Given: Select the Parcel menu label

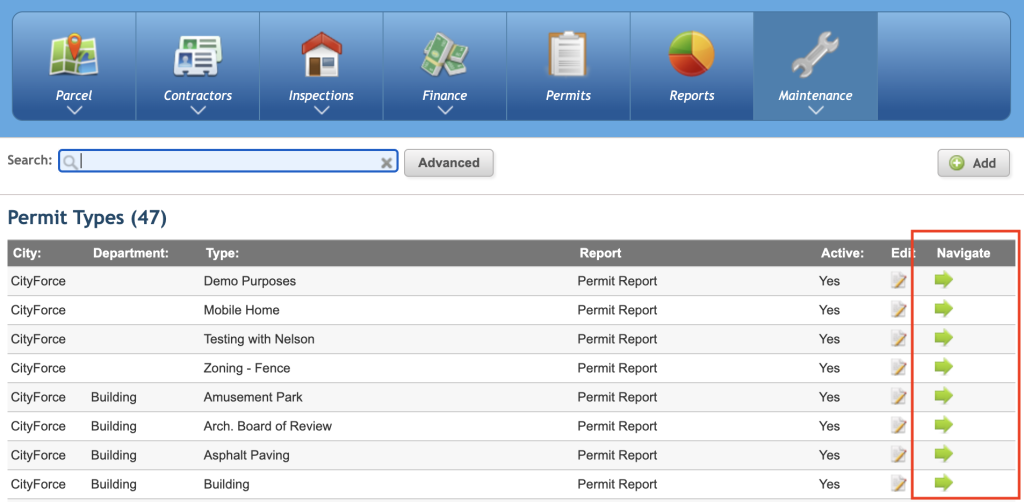Looking at the screenshot, I should [74, 95].
